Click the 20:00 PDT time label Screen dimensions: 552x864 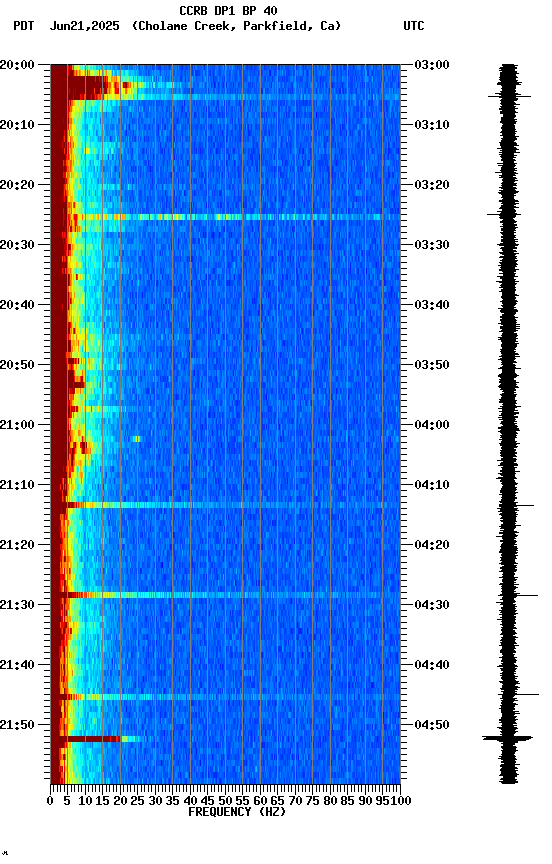pos(17,65)
